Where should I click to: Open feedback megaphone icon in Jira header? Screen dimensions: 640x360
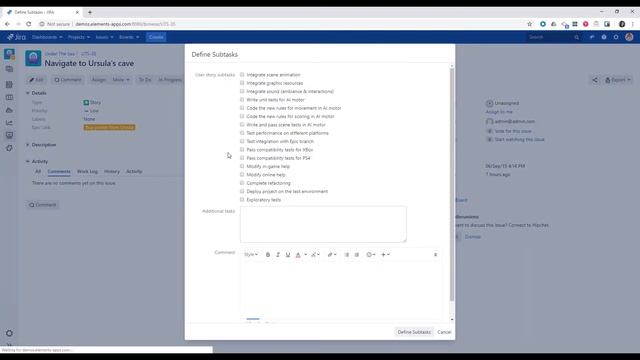coord(591,37)
